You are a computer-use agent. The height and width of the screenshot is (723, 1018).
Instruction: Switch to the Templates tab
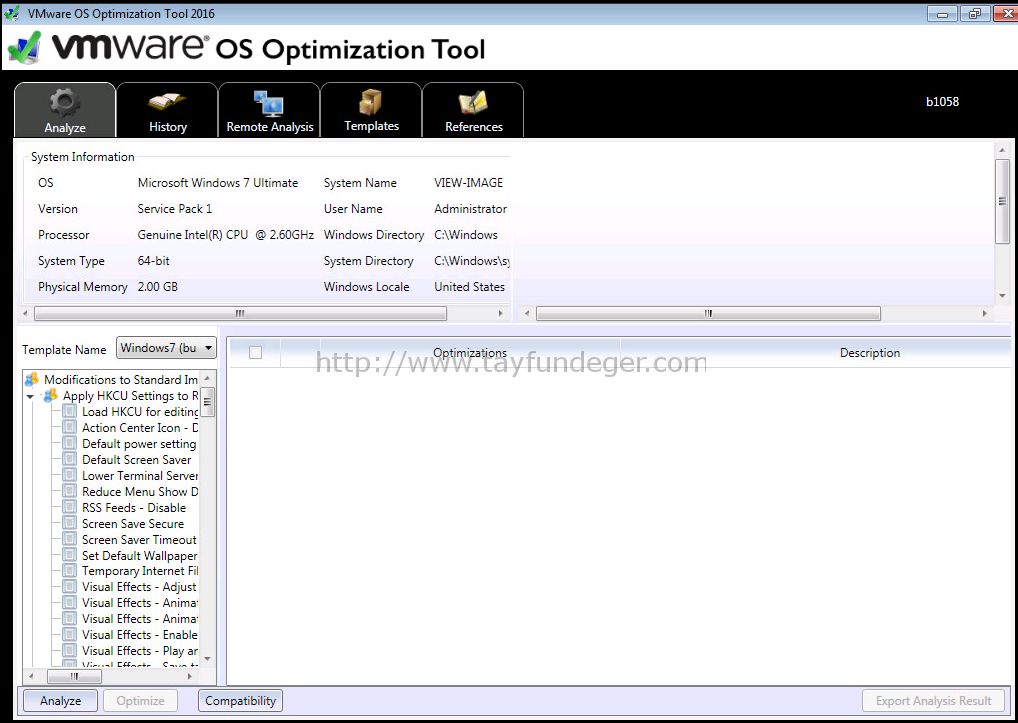point(371,110)
